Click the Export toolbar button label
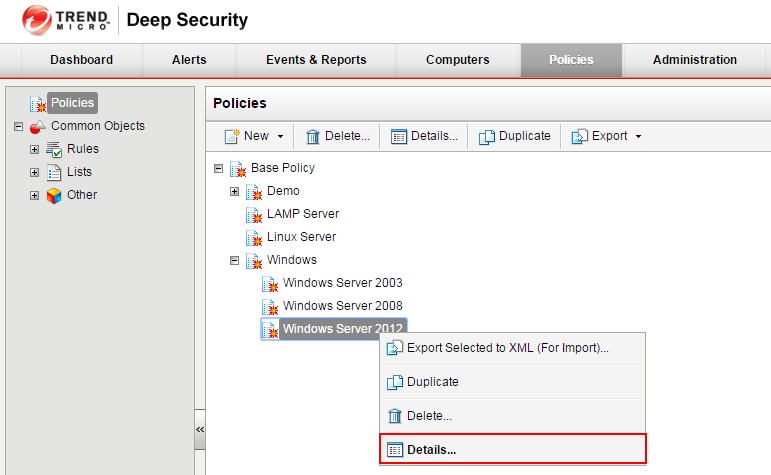 pos(610,136)
